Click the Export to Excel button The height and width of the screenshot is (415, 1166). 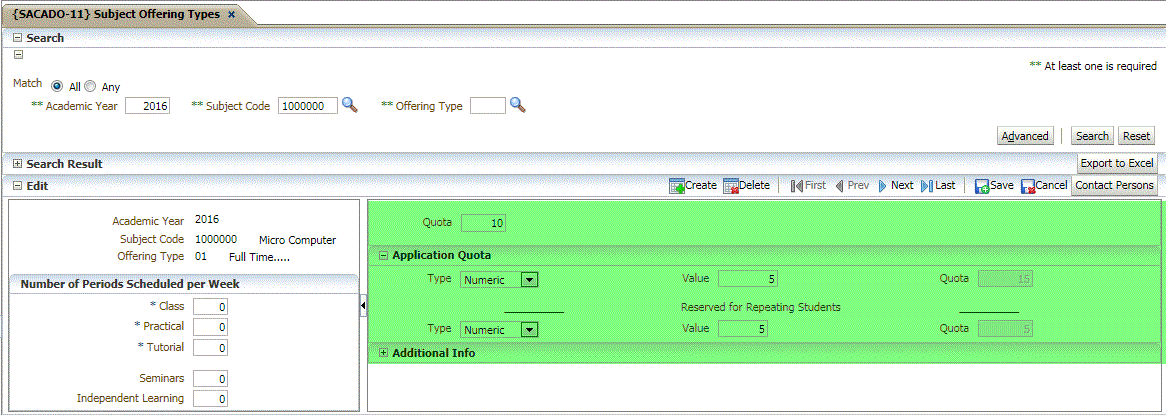[1117, 163]
